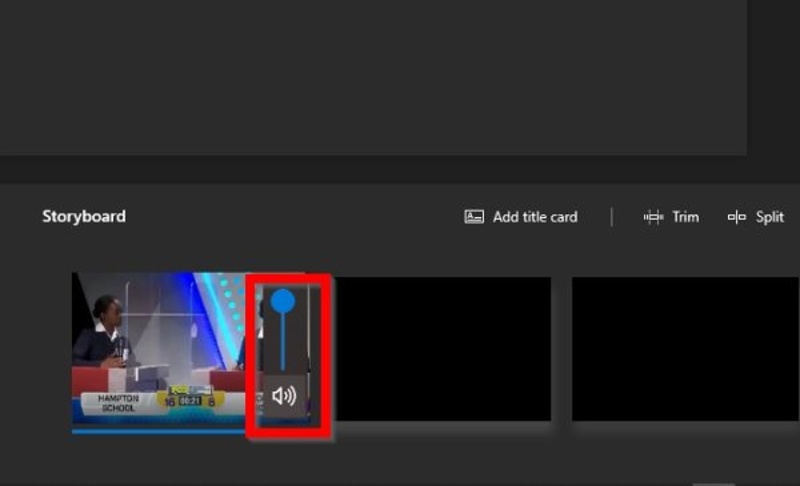The height and width of the screenshot is (486, 800).
Task: Select the second black storyboard clip
Action: click(442, 349)
